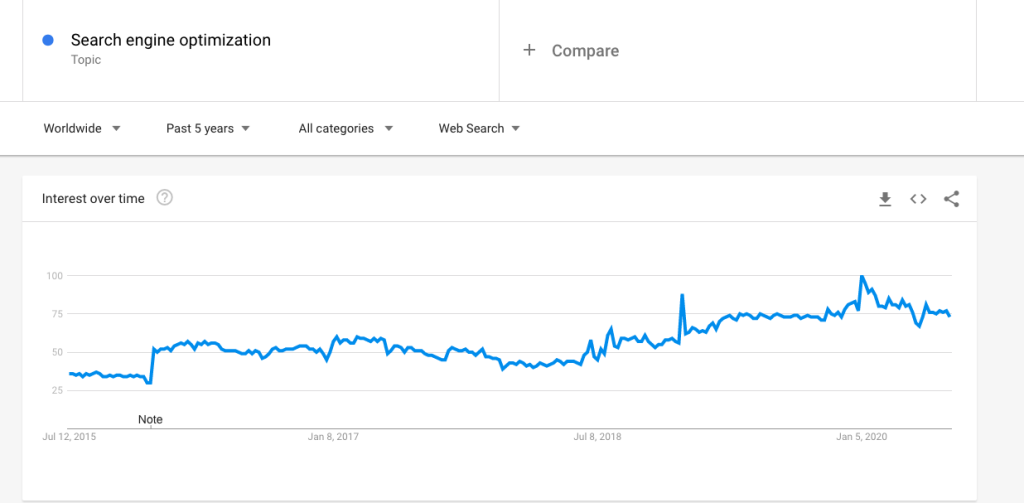Select the Search engine optimization term
The image size is (1024, 503).
pyautogui.click(x=170, y=41)
